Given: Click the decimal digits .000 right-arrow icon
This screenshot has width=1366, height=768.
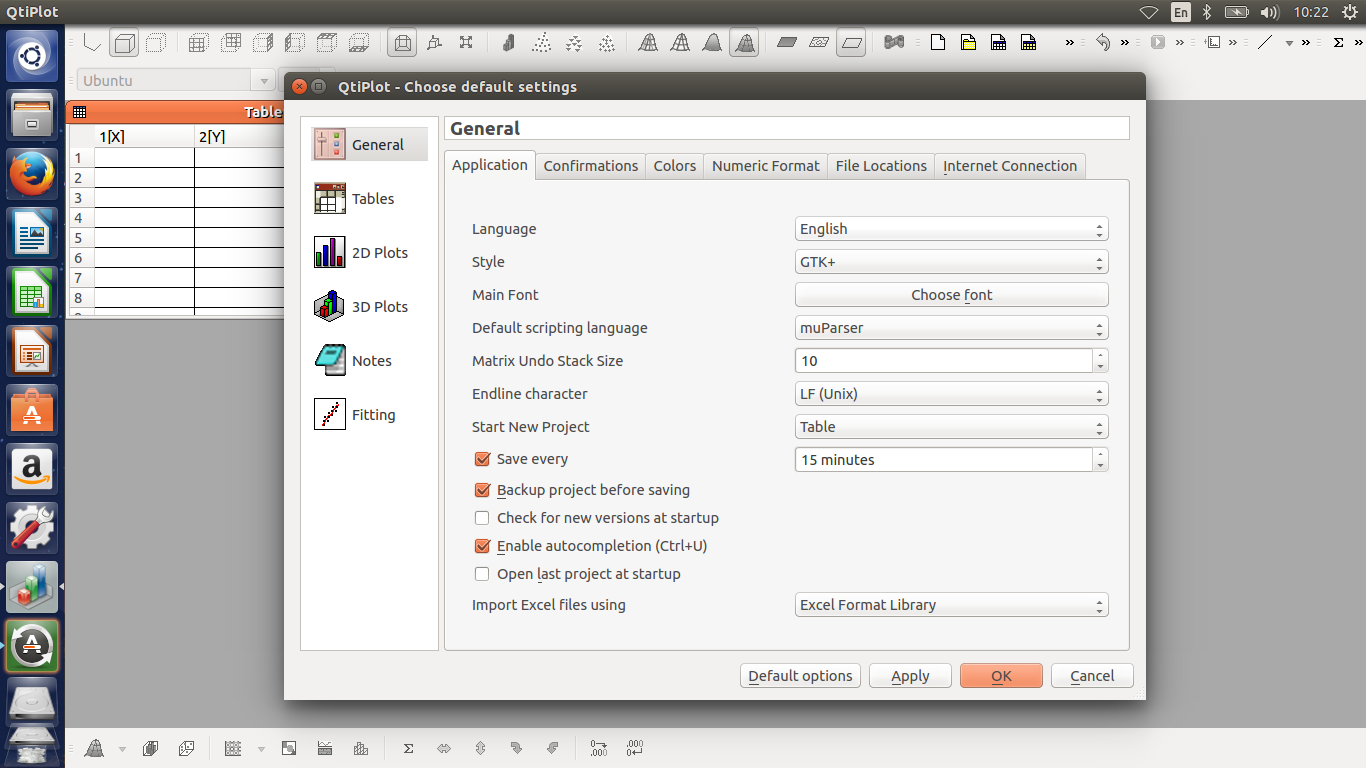Looking at the screenshot, I should [598, 748].
